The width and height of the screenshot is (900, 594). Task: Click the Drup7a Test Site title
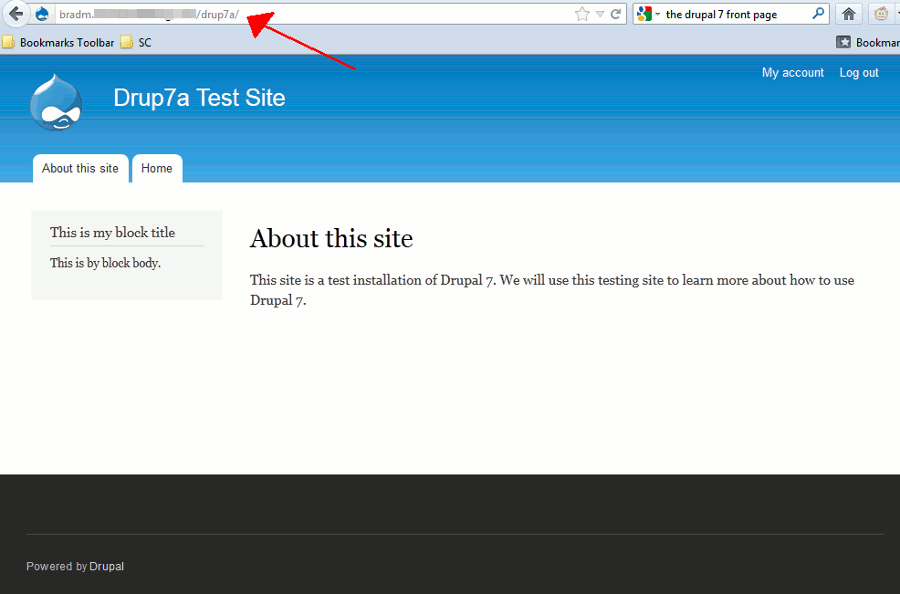(199, 98)
